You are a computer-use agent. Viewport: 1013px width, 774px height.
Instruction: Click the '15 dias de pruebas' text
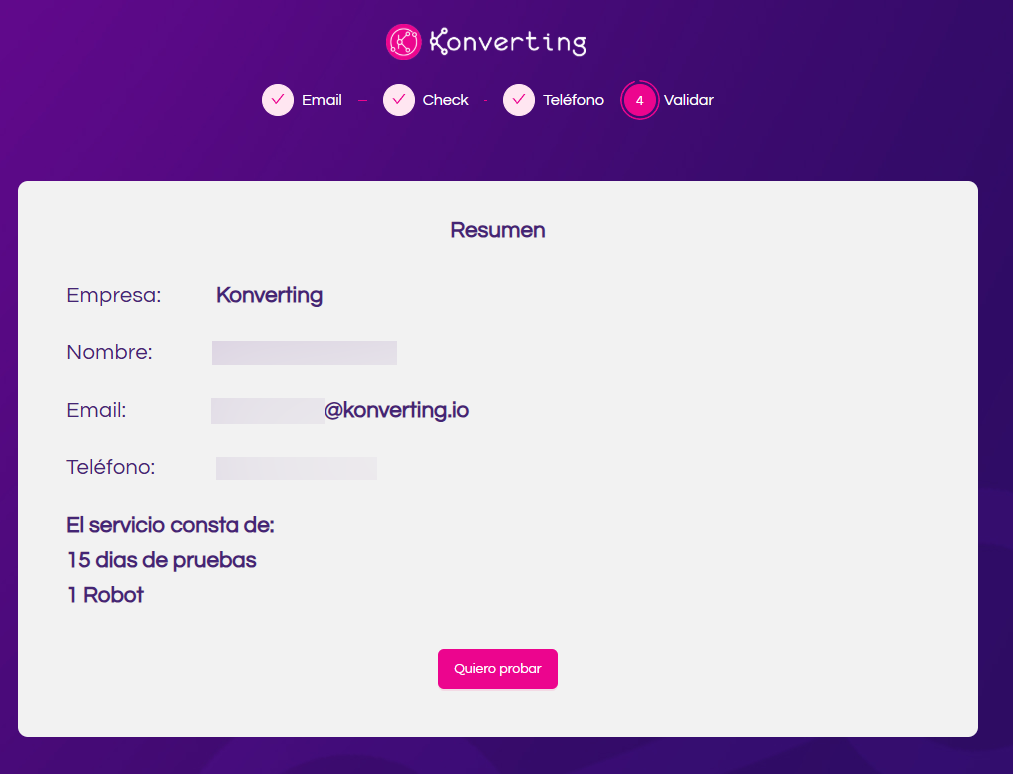pos(162,560)
